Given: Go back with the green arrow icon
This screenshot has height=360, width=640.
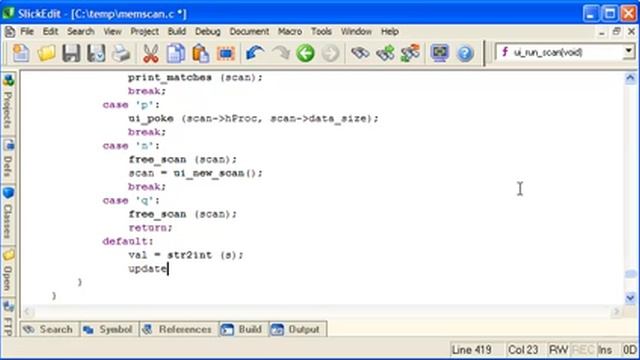Looking at the screenshot, I should 305,53.
